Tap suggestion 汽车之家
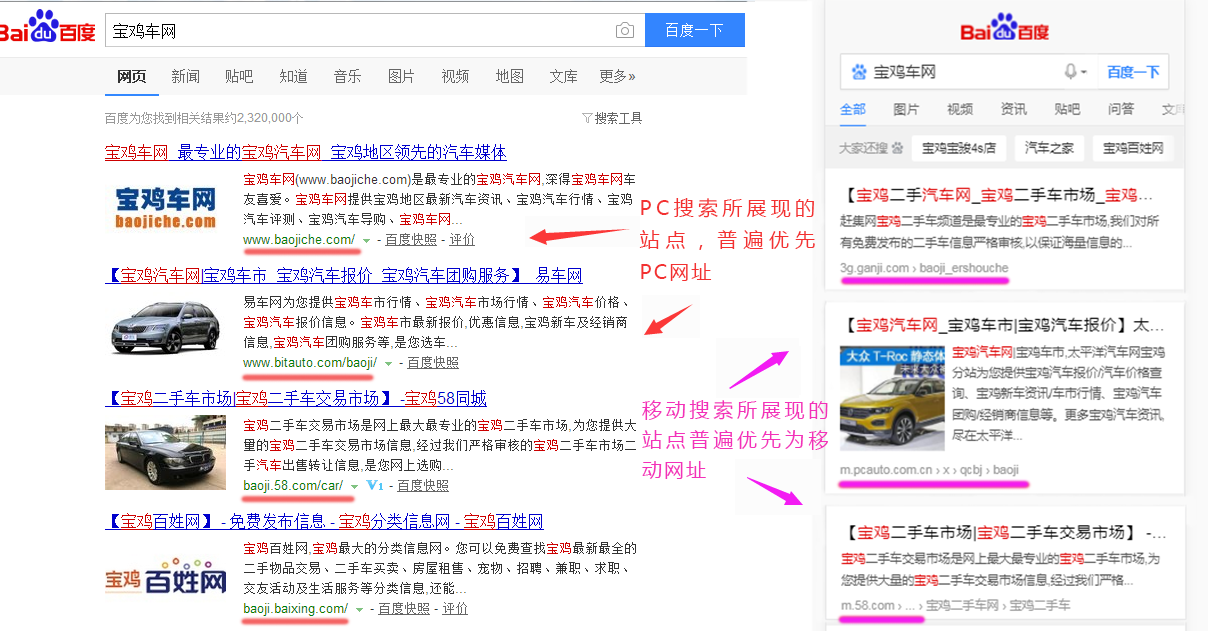 (1048, 148)
